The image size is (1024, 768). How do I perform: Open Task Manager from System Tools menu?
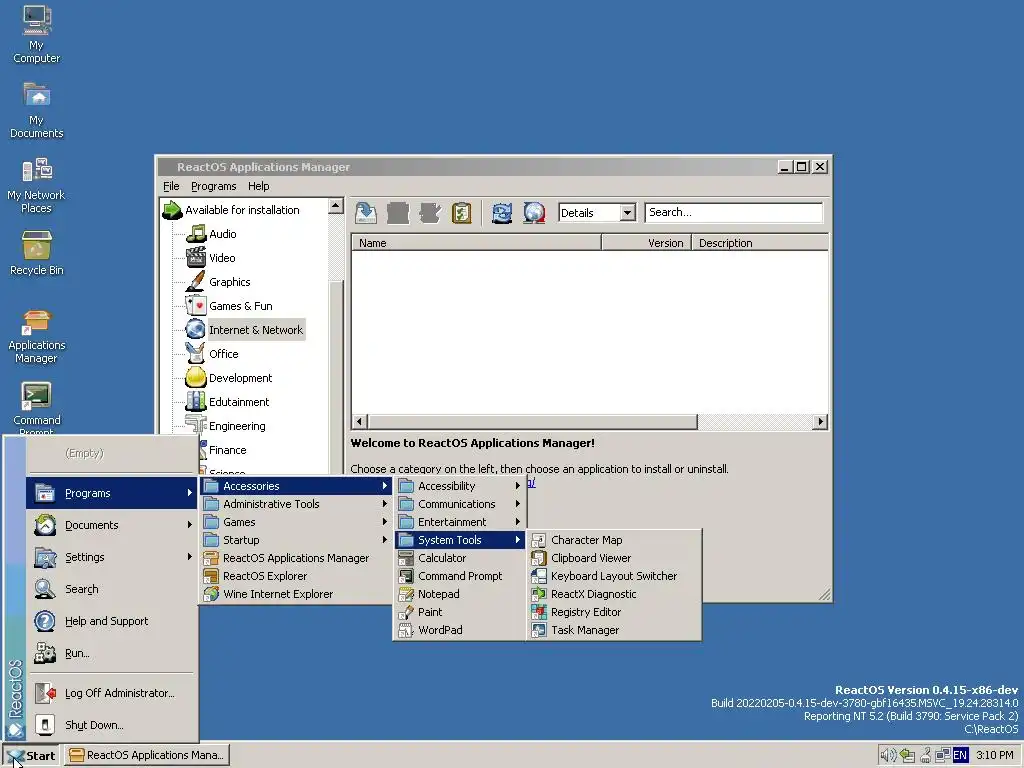pyautogui.click(x=614, y=630)
